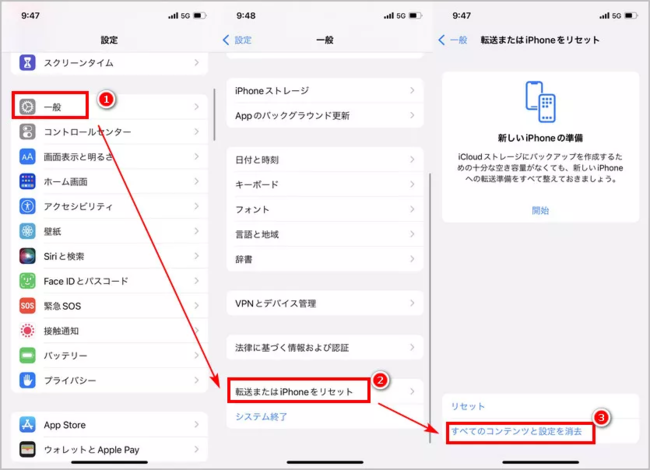Click the 新しいiPhoneの準備 heading
Image resolution: width=650 pixels, height=471 pixels.
pyautogui.click(x=540, y=138)
